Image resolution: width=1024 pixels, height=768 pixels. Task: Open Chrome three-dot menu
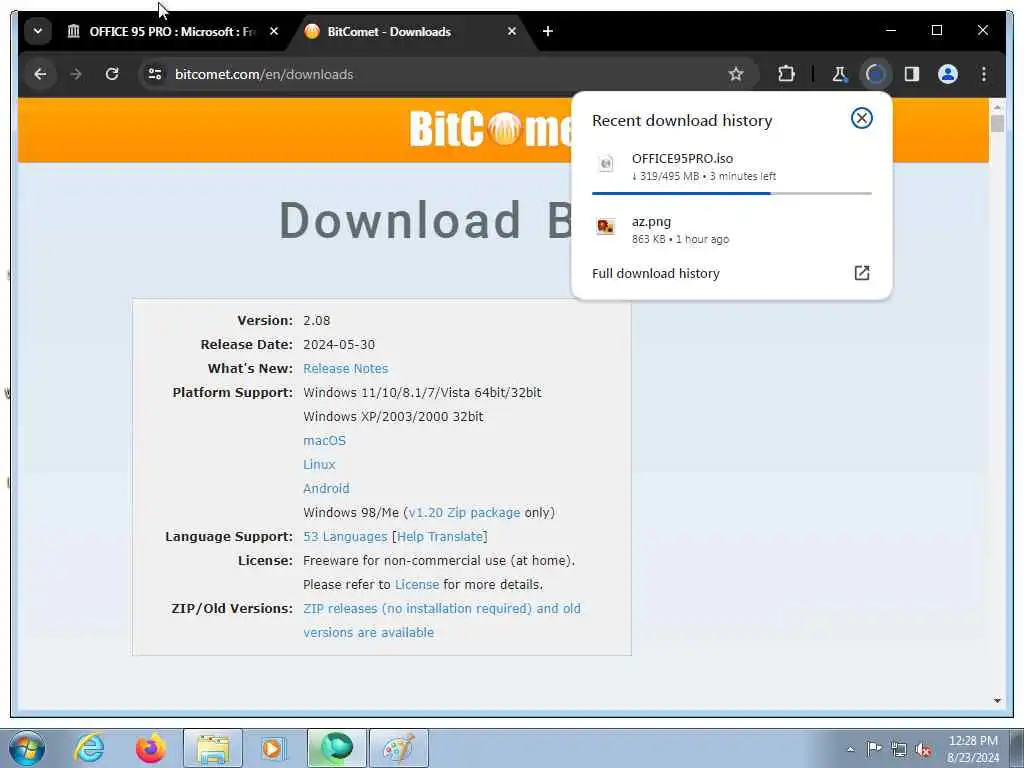(x=984, y=74)
